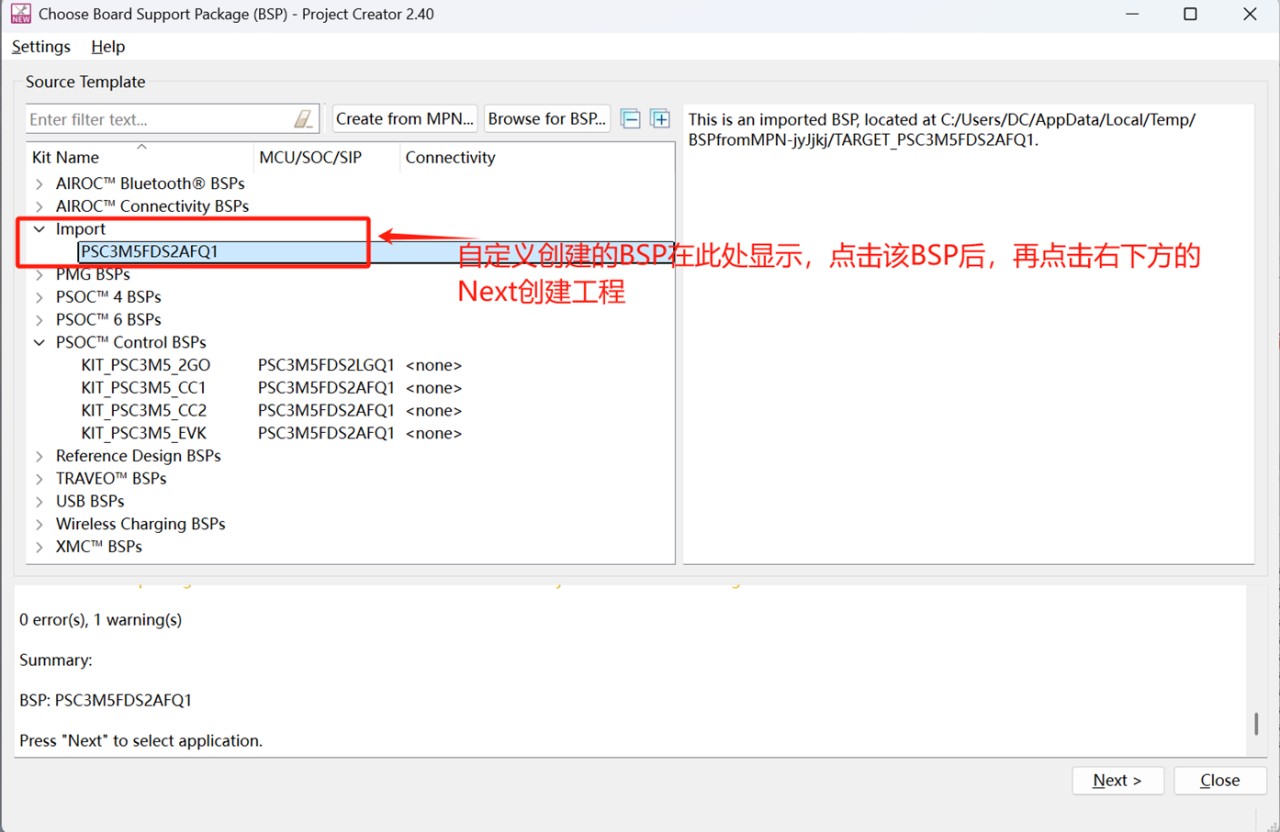Viewport: 1280px width, 832px height.
Task: Click the expand all tree icon
Action: [660, 119]
